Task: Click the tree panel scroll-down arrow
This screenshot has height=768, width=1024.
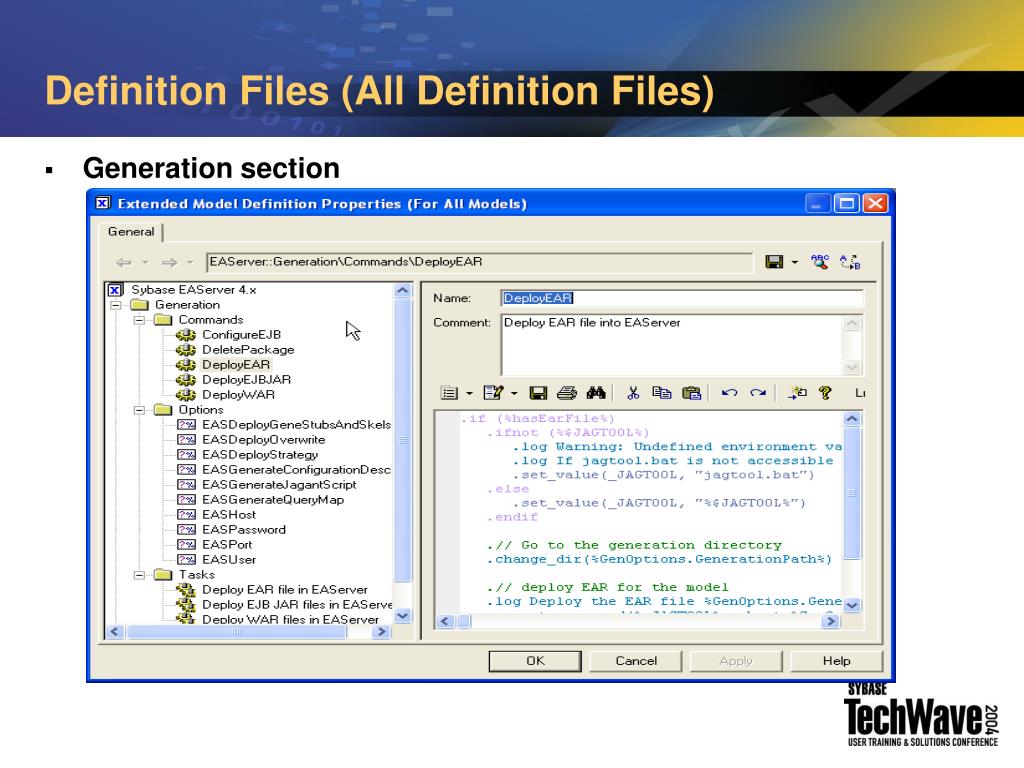Action: (403, 616)
